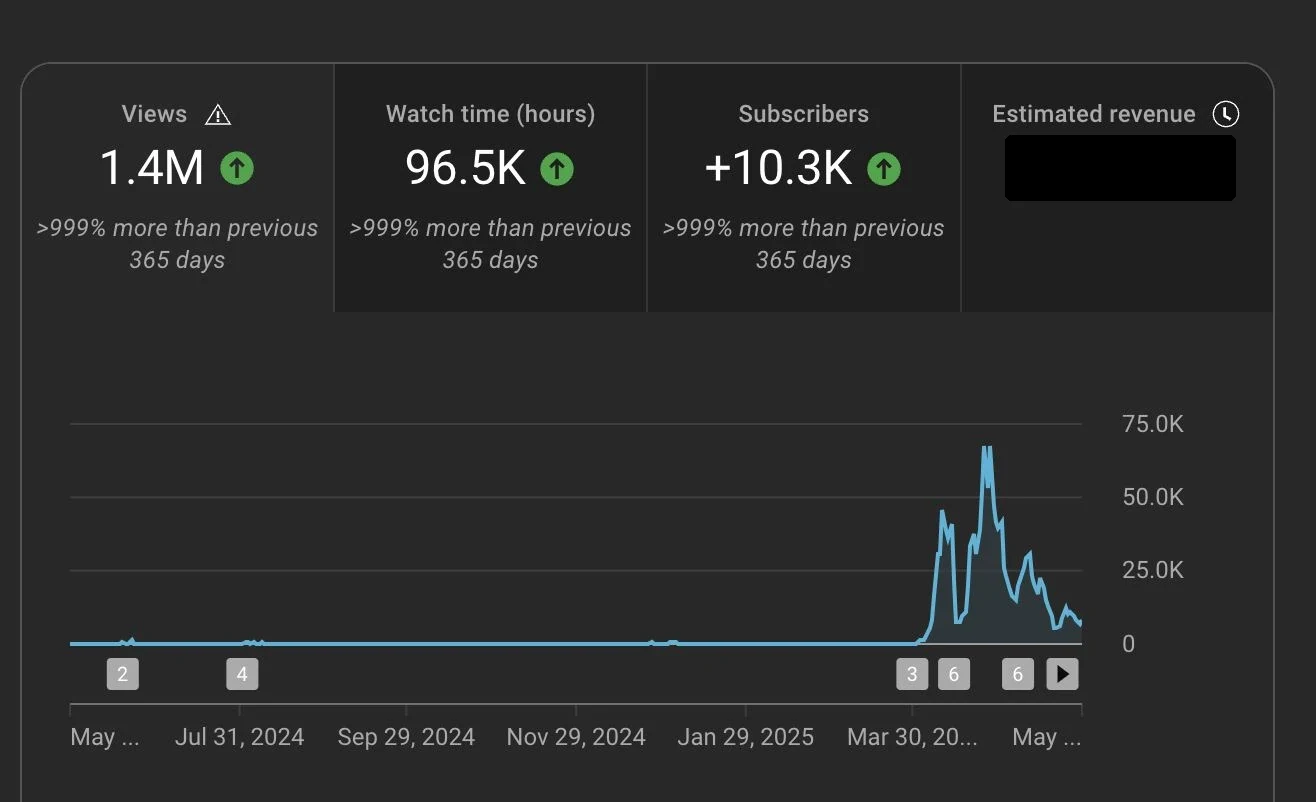
Task: Click the 25.0K axis label
Action: 1153,570
